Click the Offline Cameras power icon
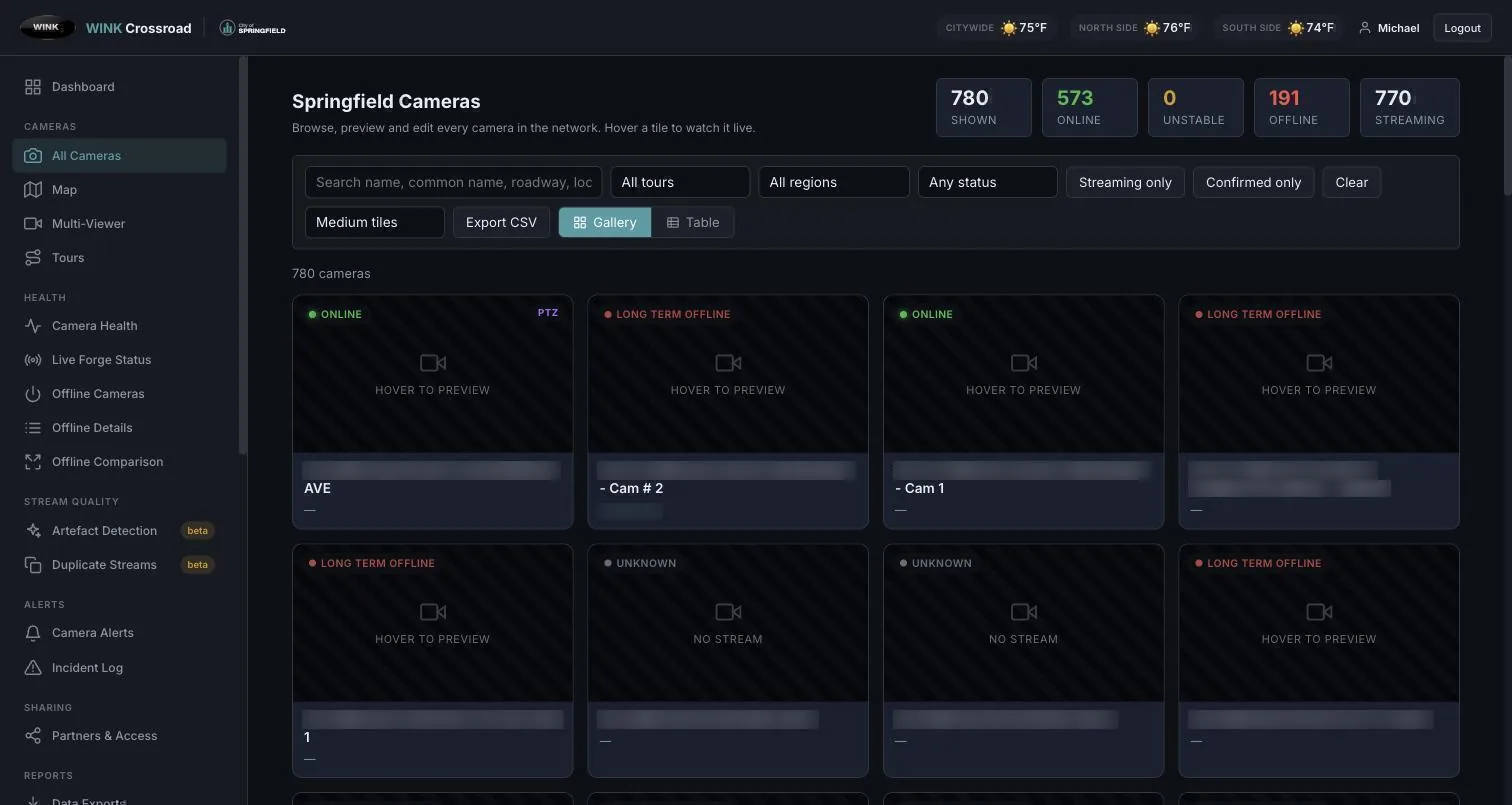The height and width of the screenshot is (805, 1512). (33, 394)
